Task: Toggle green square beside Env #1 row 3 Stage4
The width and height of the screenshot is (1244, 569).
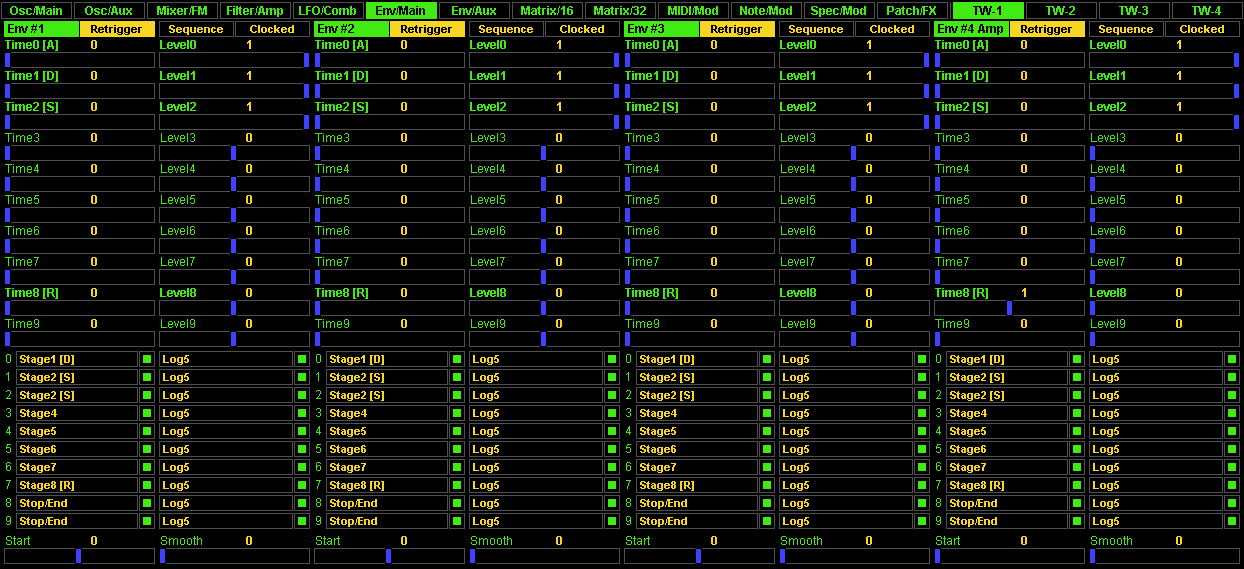Action: (x=146, y=413)
